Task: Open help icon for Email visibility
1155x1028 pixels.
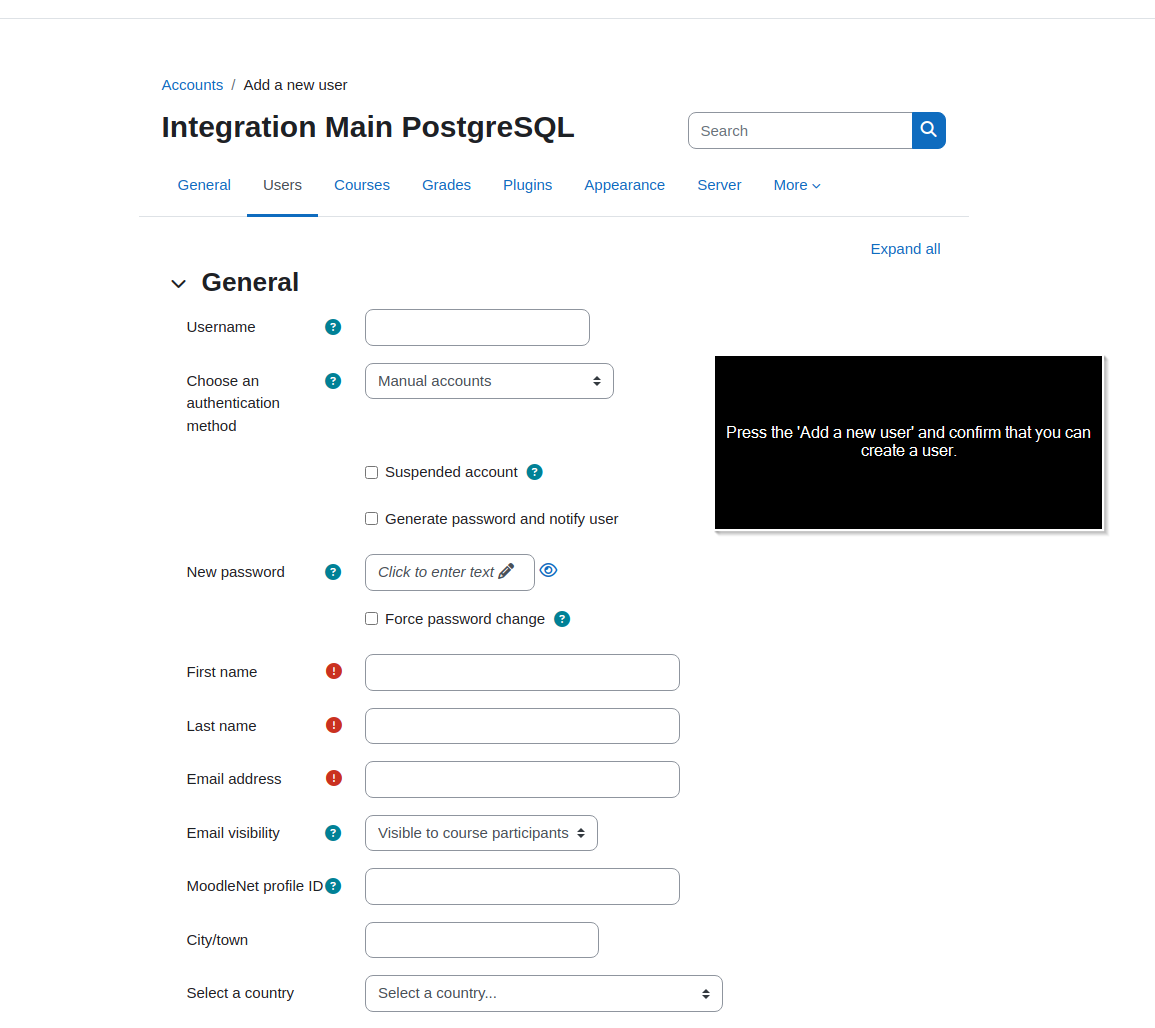Action: [333, 833]
